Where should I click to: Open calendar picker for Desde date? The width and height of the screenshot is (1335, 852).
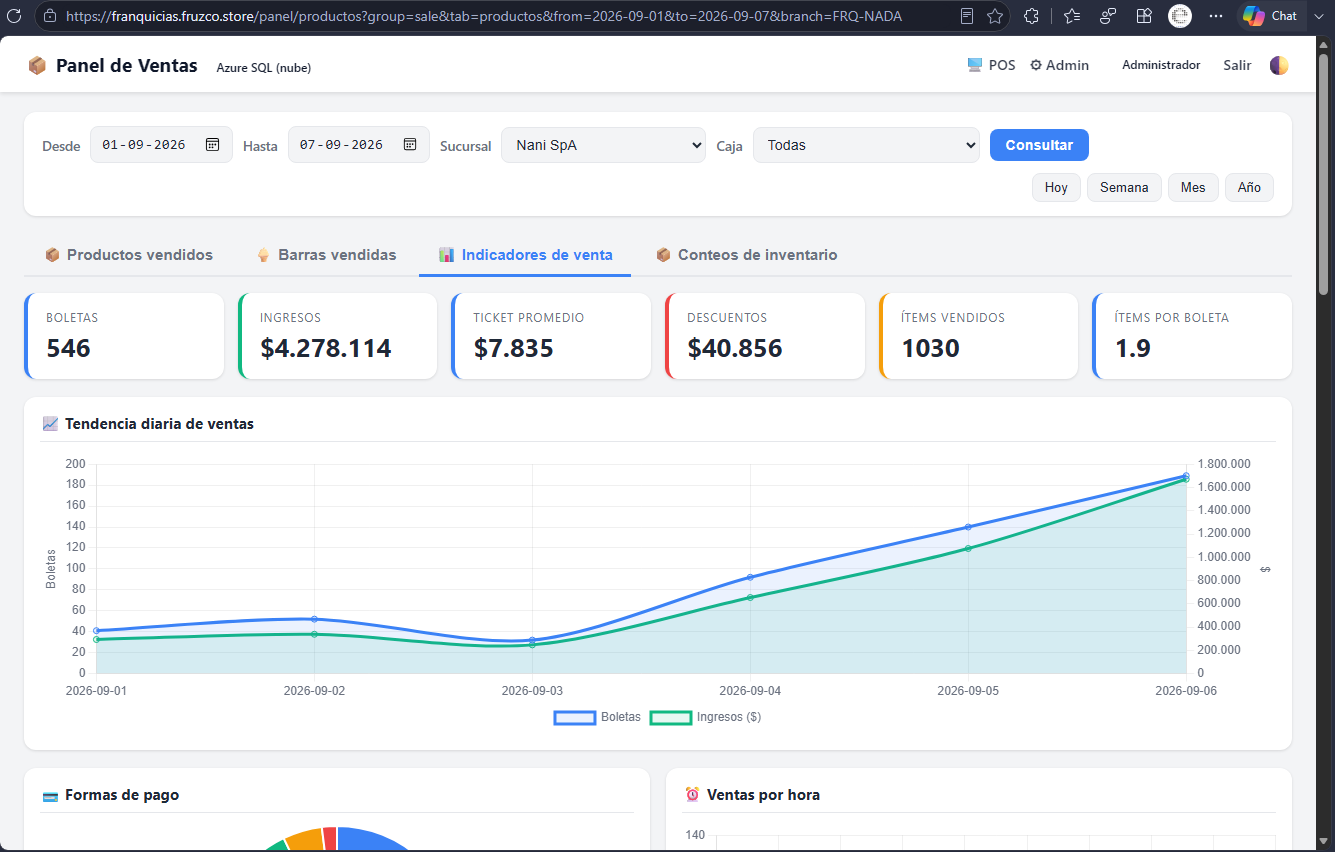212,144
